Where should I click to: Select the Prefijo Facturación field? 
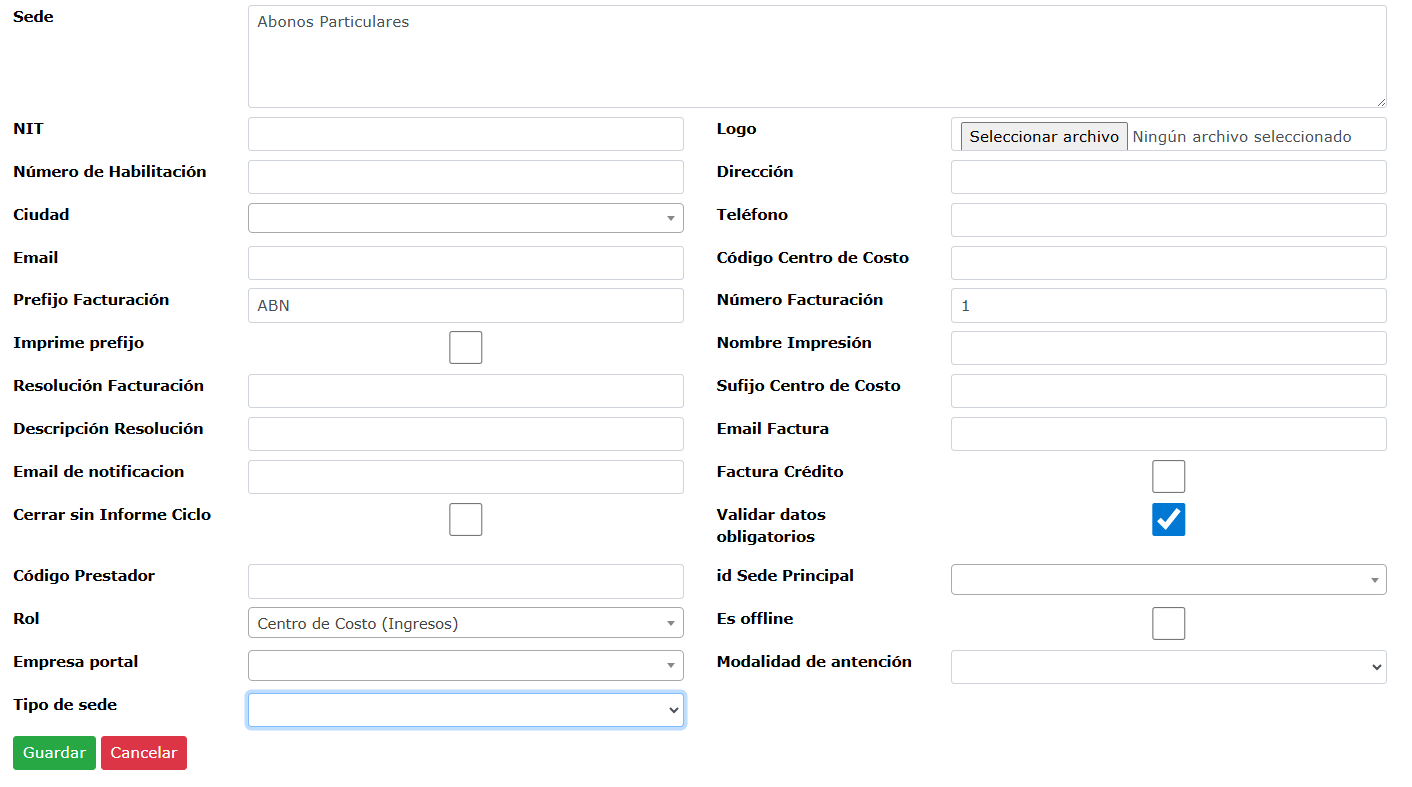pos(466,306)
